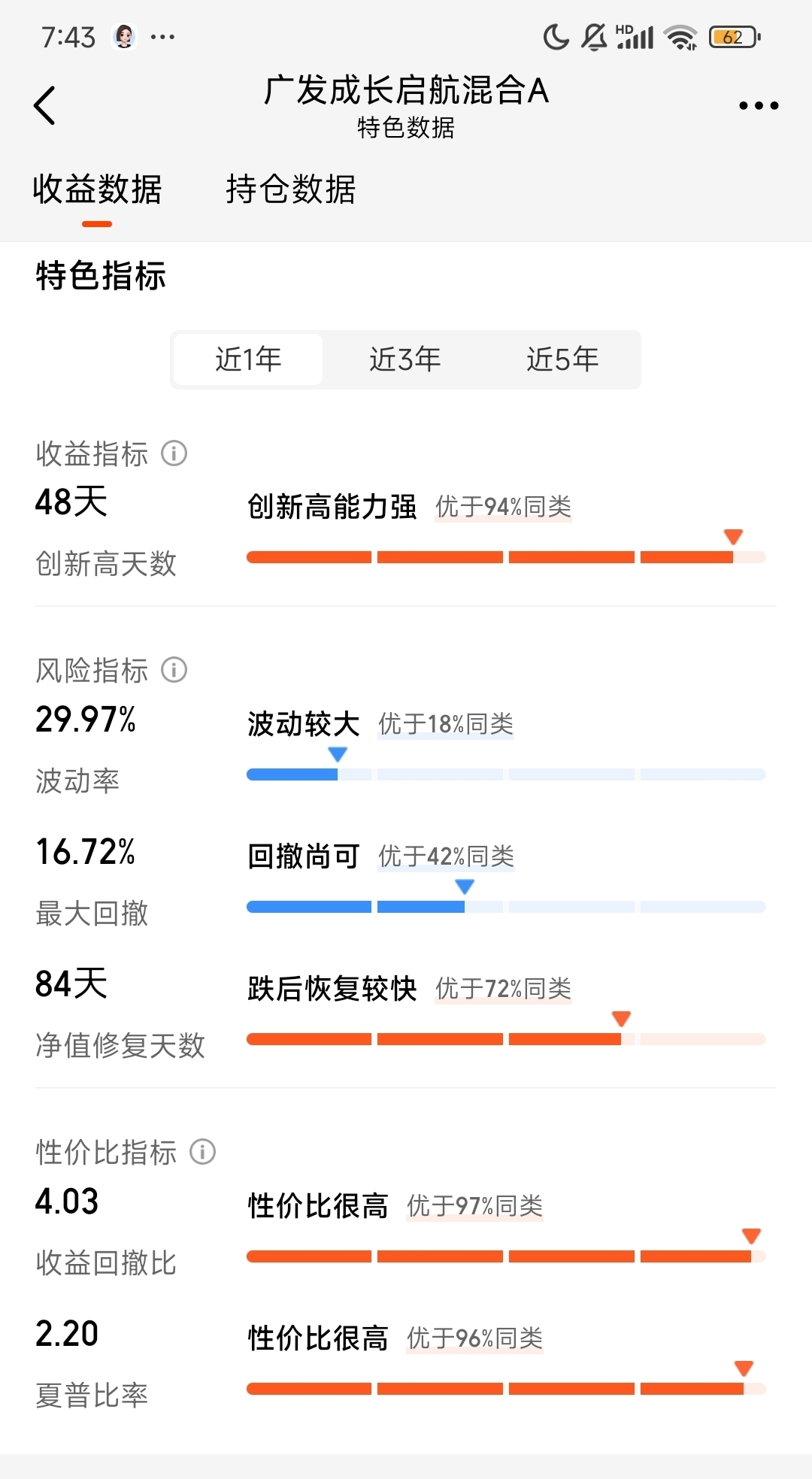Tap info icon beside 性价比指标
This screenshot has height=1479, width=812.
[x=203, y=1151]
